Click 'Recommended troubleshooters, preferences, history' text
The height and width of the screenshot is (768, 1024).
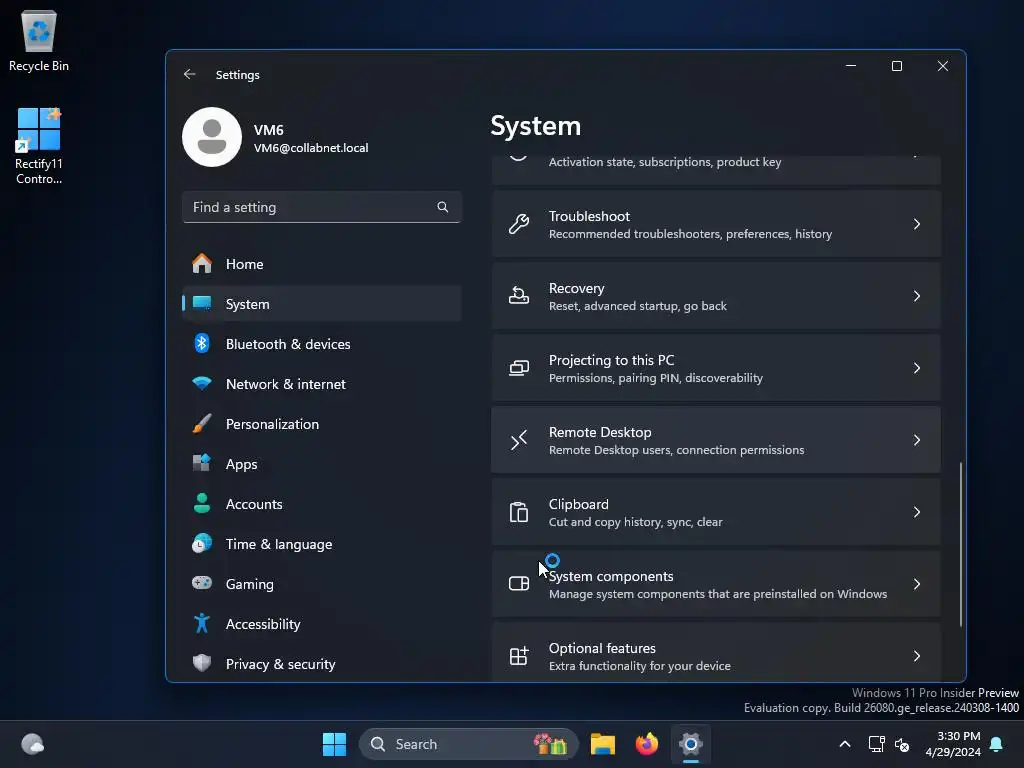(x=690, y=234)
